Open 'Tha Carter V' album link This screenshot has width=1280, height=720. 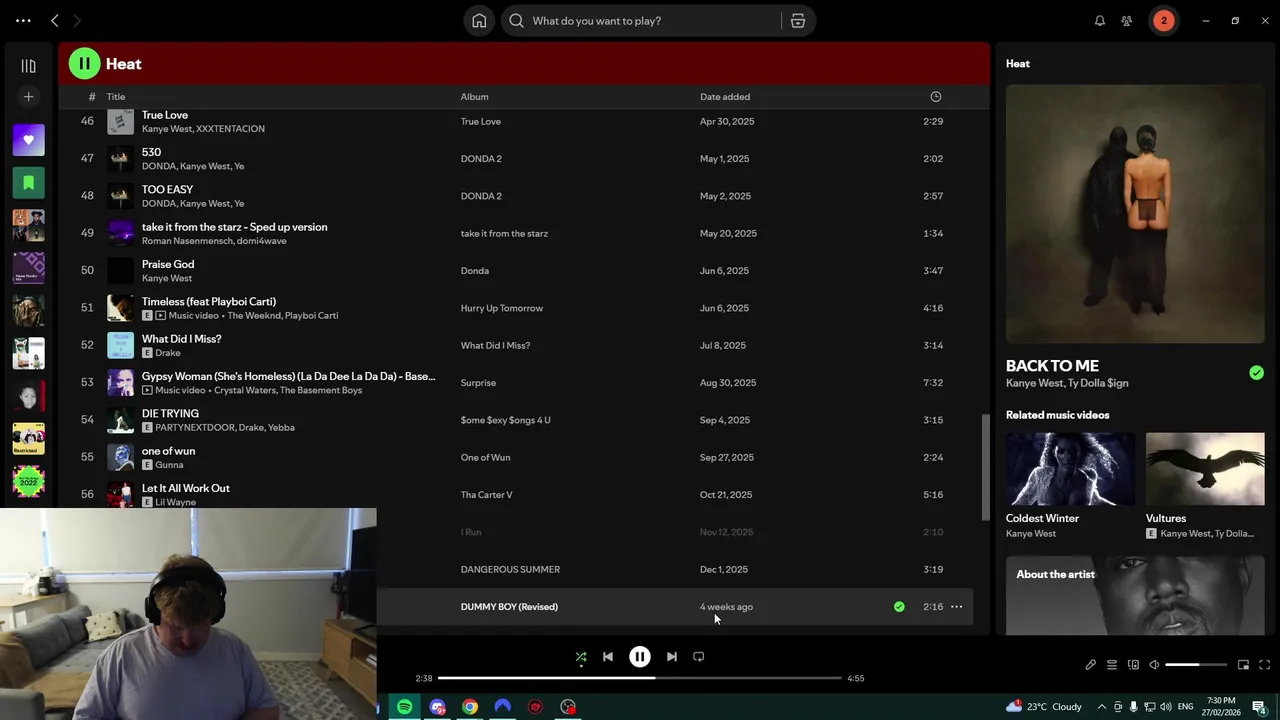[x=486, y=495]
